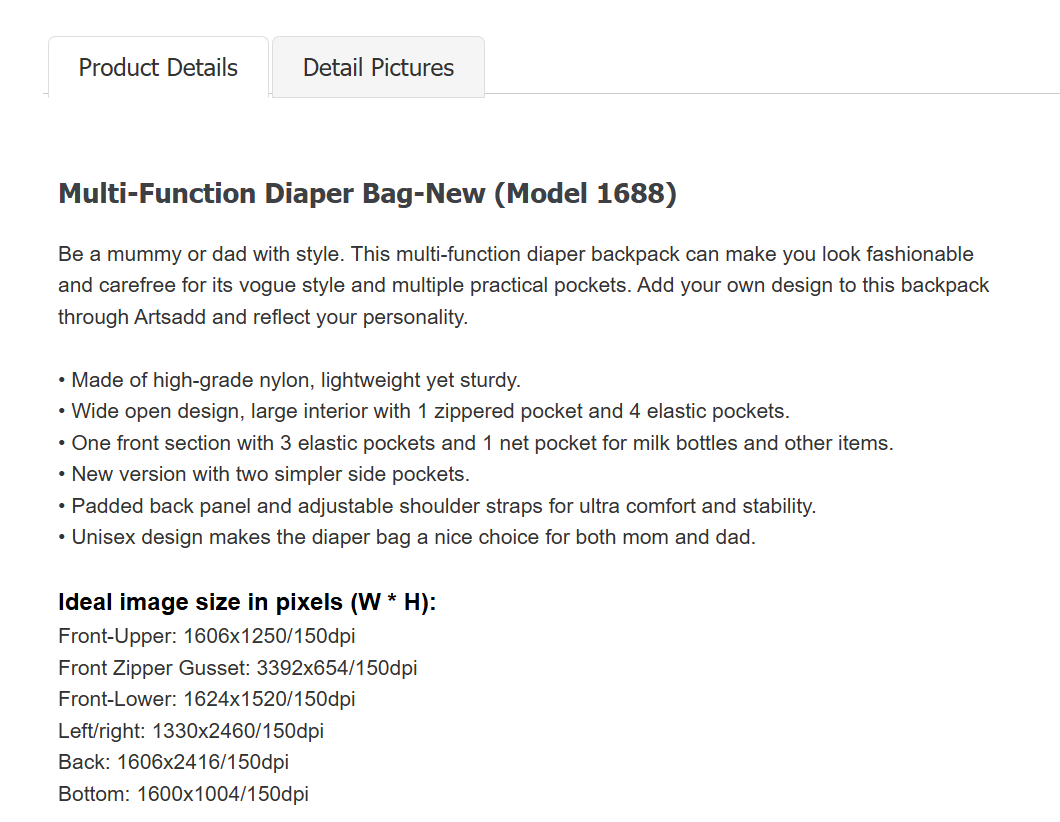Image resolution: width=1060 pixels, height=822 pixels.
Task: Select the Back 1606x2416 size line
Action: (x=173, y=762)
